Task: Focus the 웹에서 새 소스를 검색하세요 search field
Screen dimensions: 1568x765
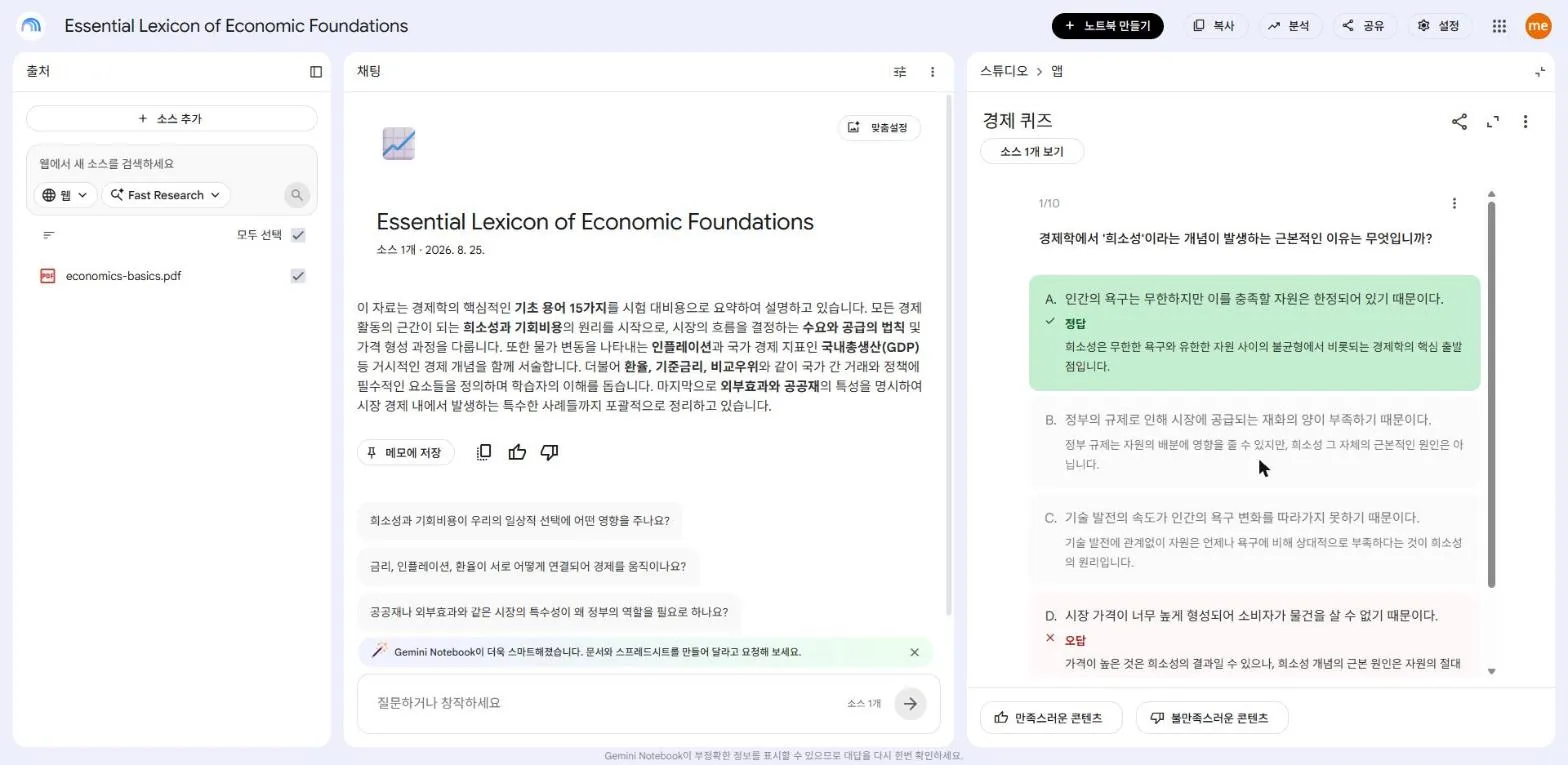Action: 171,164
